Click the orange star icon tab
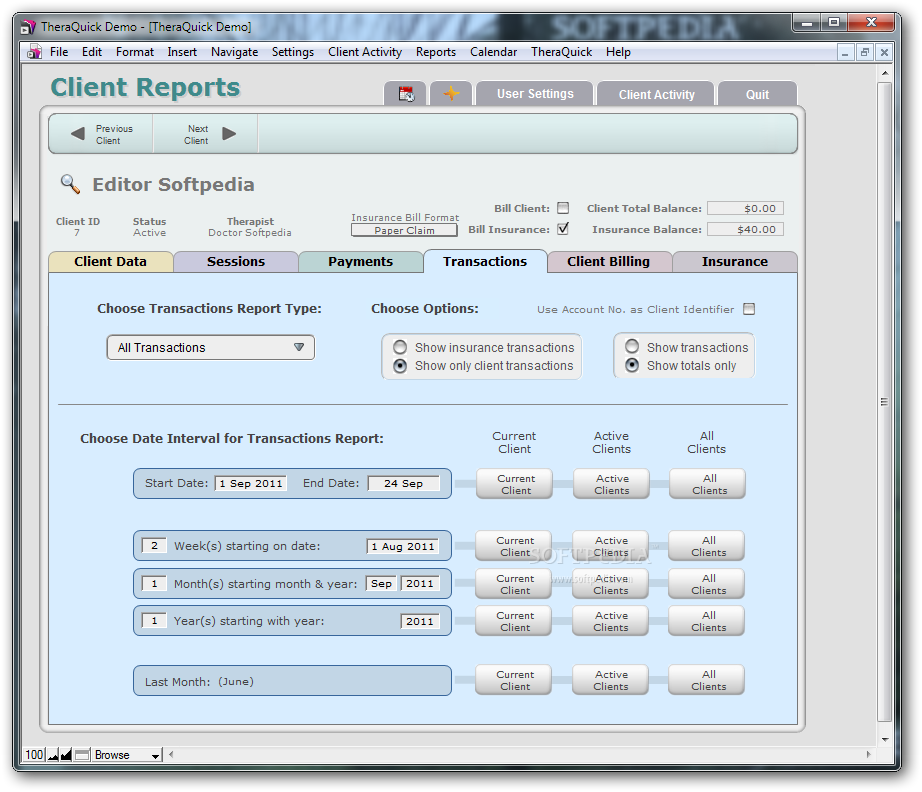Screen dimensions: 922x792 point(451,94)
